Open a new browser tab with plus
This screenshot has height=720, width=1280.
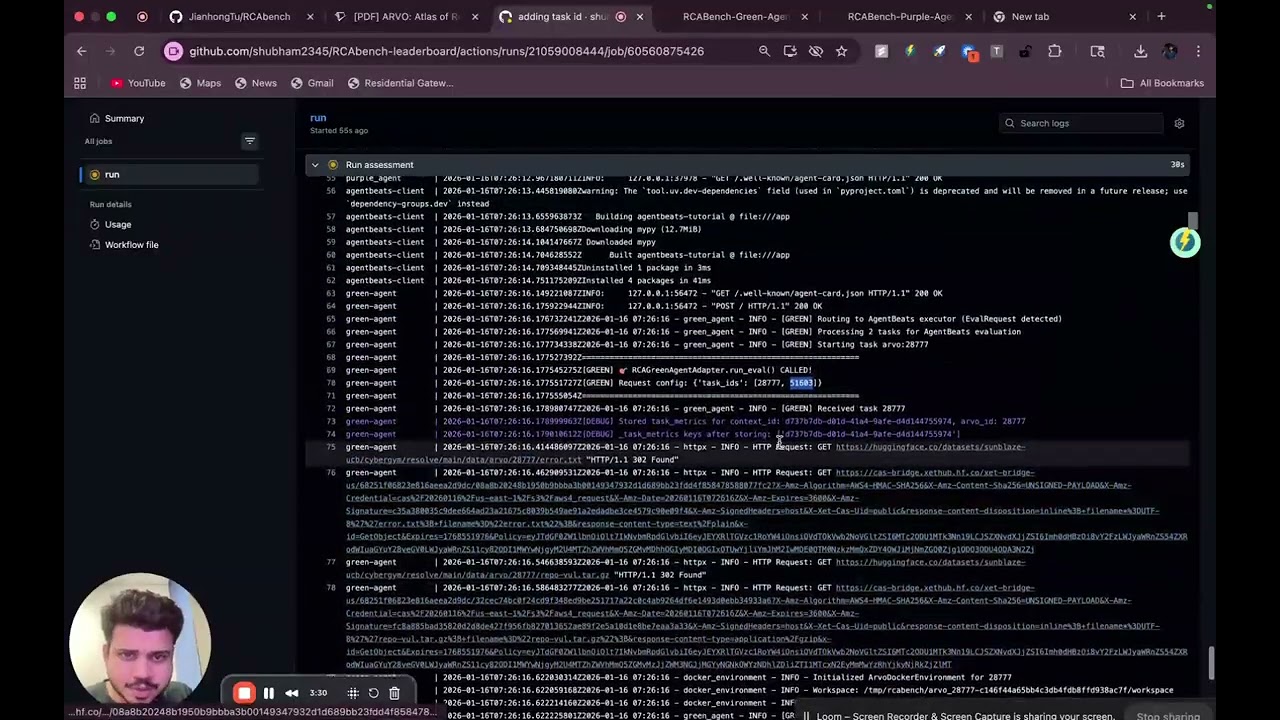point(1161,16)
